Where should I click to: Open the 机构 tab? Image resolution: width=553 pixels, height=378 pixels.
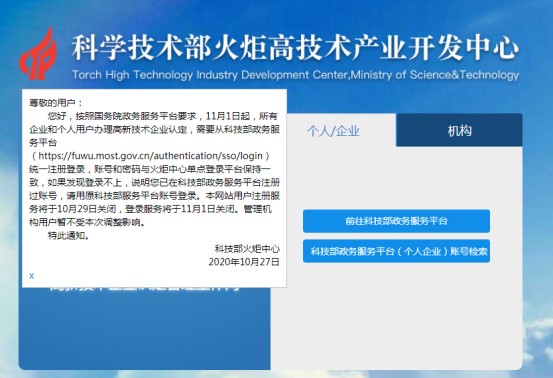[x=459, y=130]
